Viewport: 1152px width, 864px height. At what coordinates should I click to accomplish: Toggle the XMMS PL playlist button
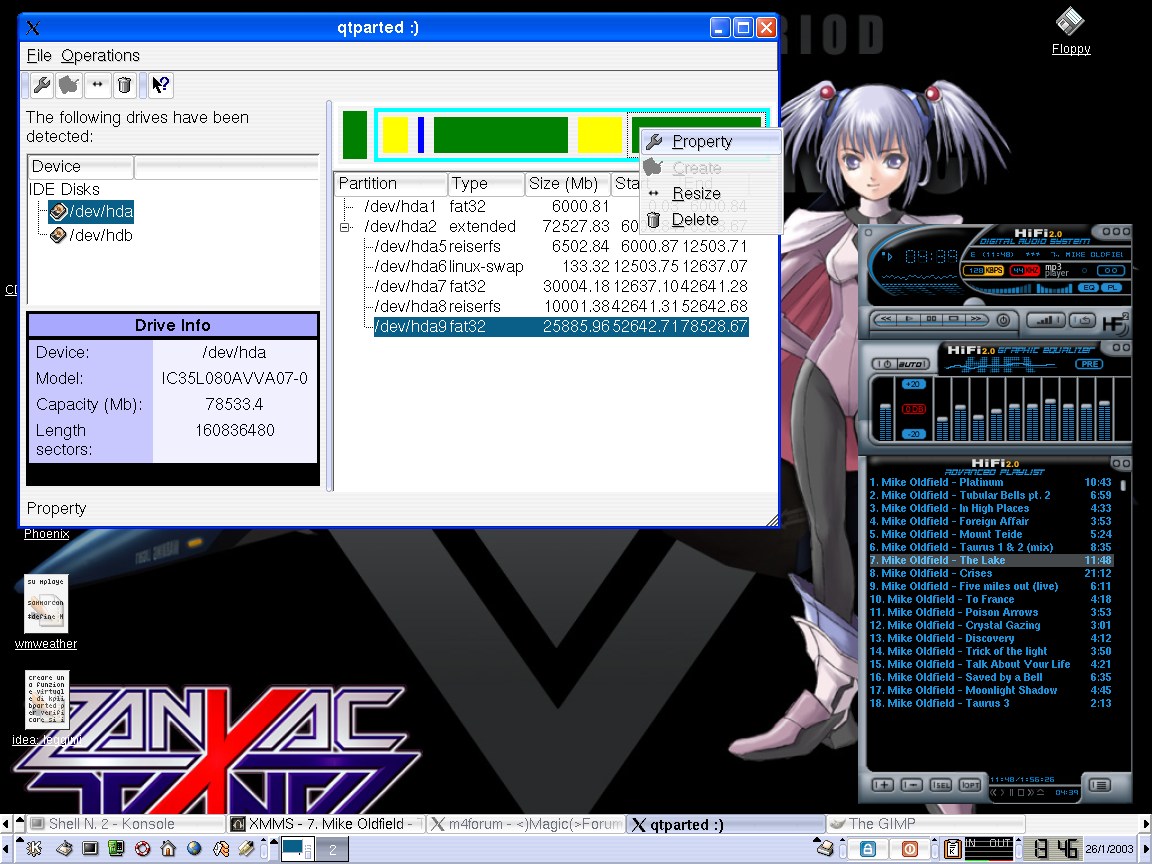(1111, 288)
